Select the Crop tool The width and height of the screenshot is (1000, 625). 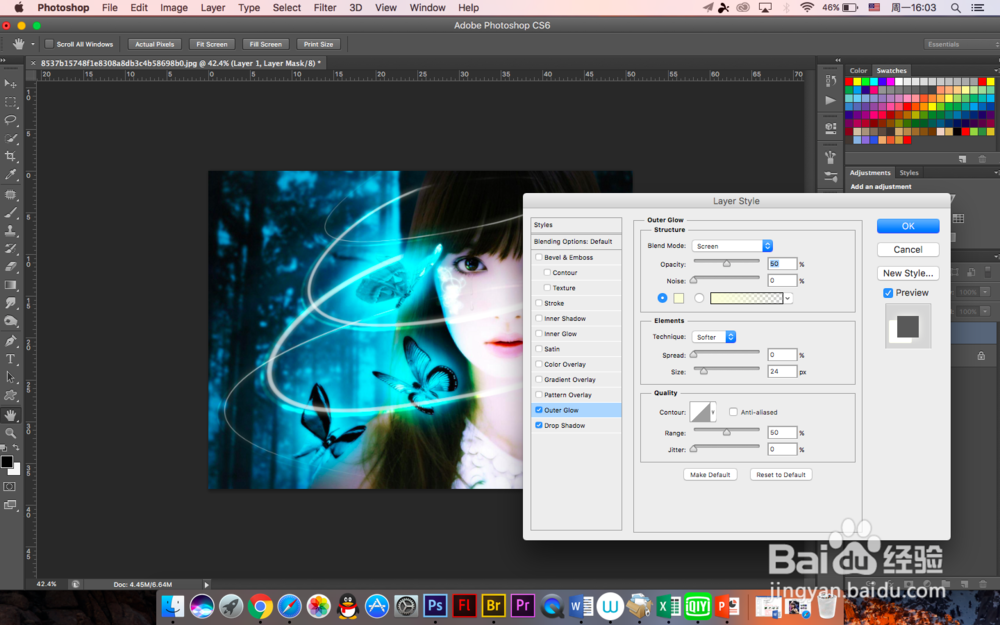click(x=11, y=157)
